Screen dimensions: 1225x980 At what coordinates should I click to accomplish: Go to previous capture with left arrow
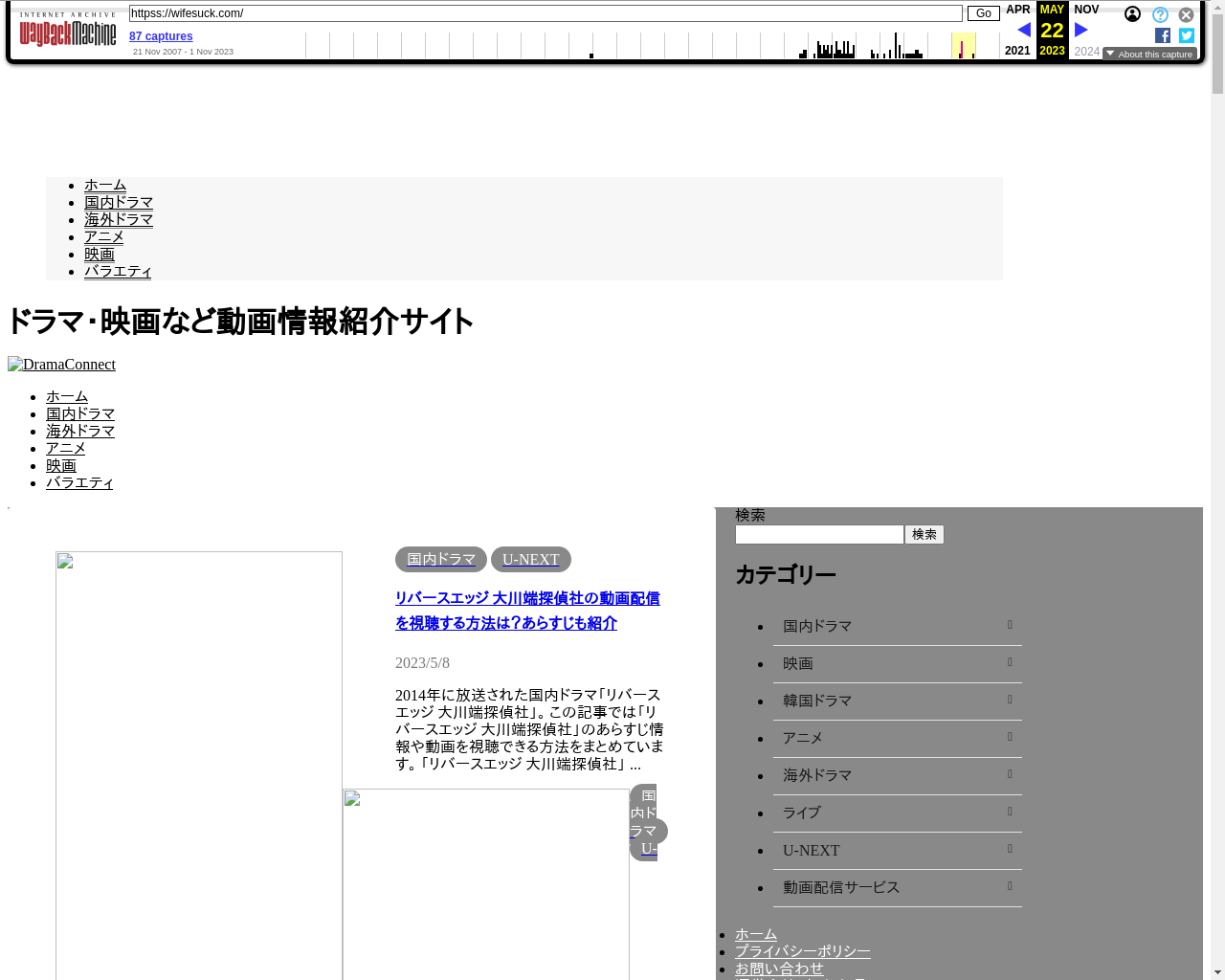point(1023,30)
